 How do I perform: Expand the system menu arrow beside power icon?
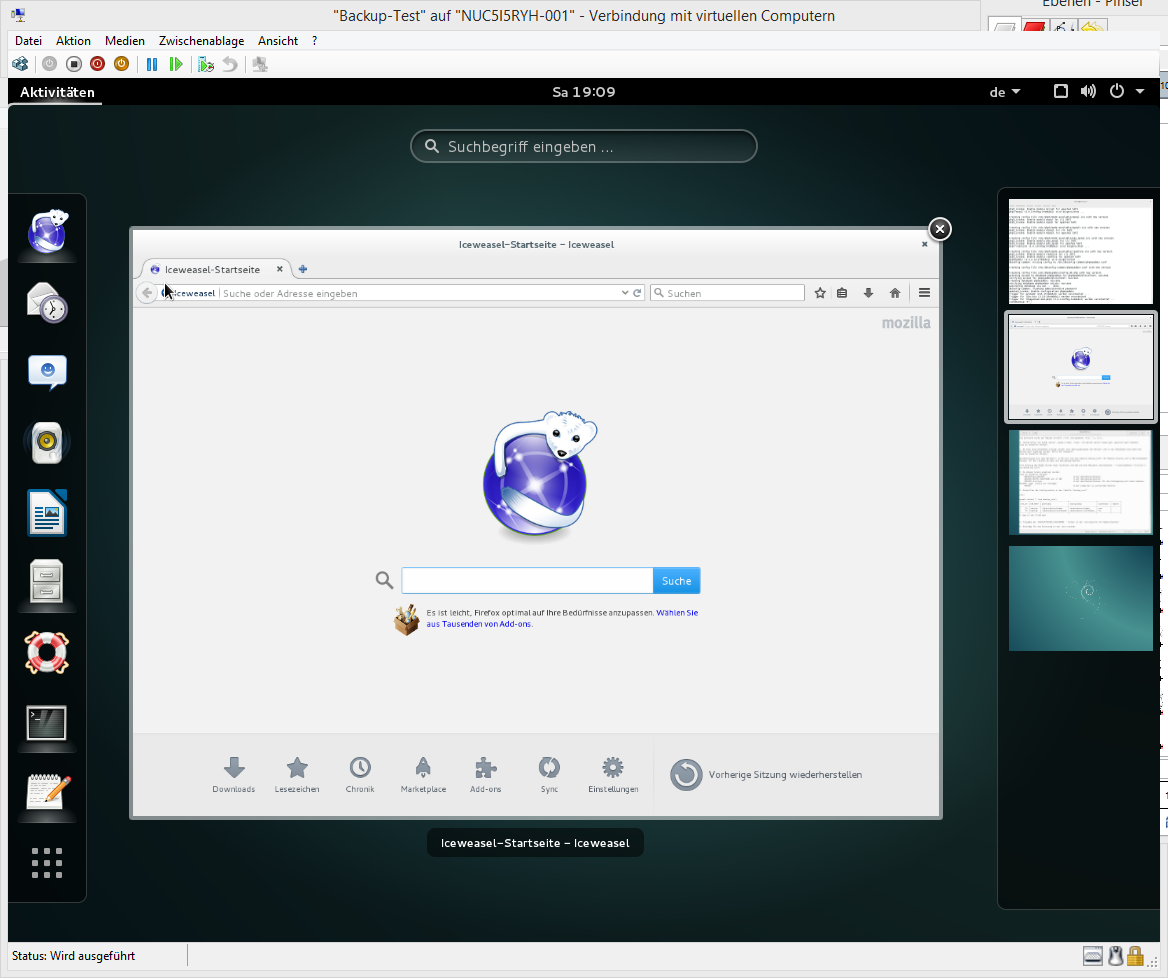tap(1140, 92)
